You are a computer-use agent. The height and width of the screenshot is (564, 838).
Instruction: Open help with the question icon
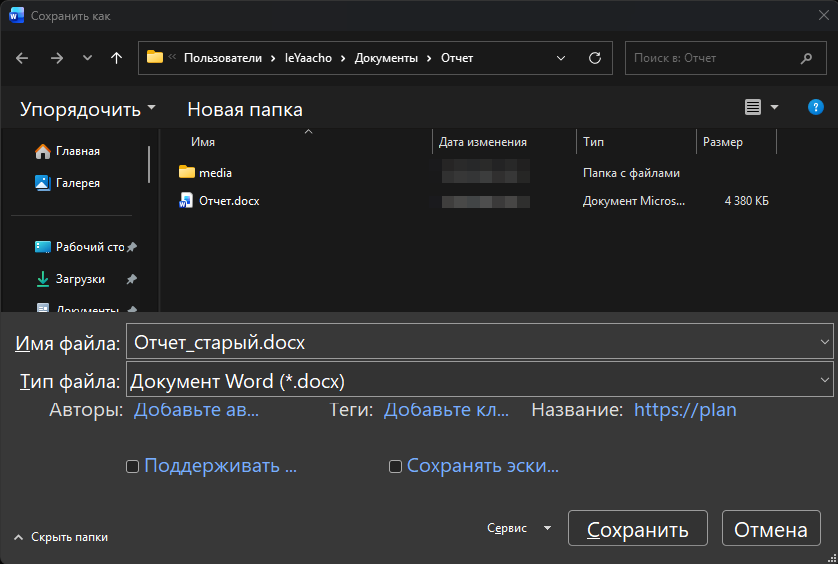(816, 107)
